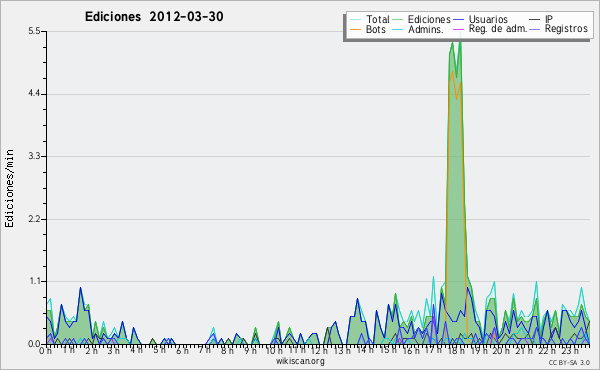Click the green Ediciones legend swatch
600x370 pixels.
point(398,20)
